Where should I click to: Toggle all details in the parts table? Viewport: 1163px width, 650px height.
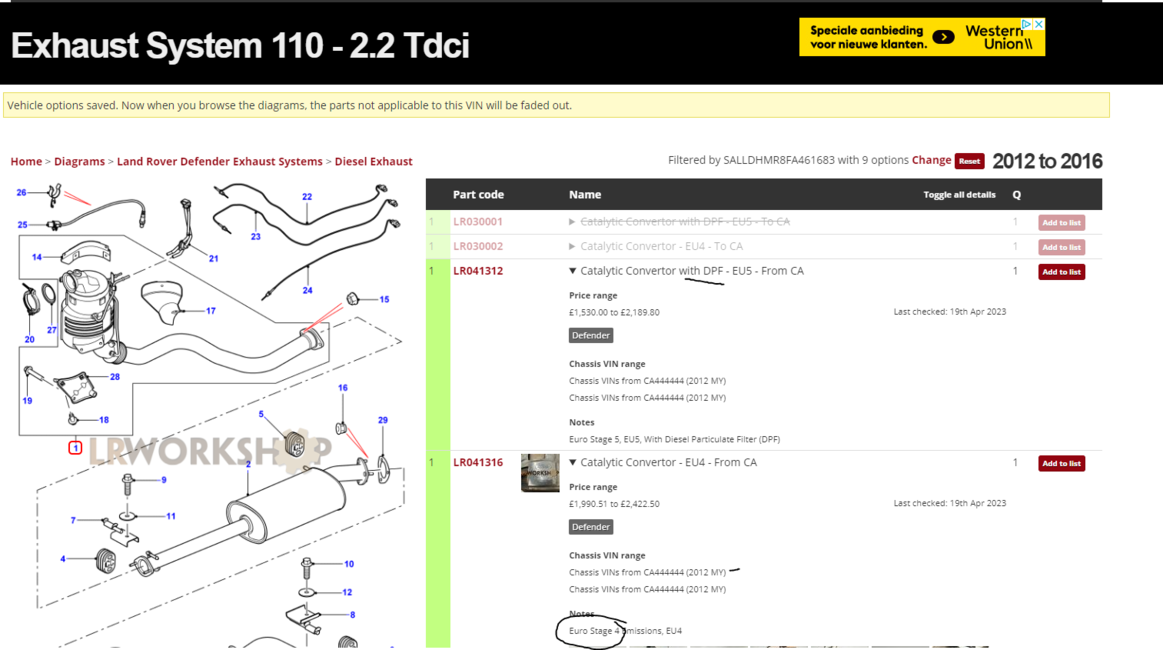pyautogui.click(x=959, y=195)
